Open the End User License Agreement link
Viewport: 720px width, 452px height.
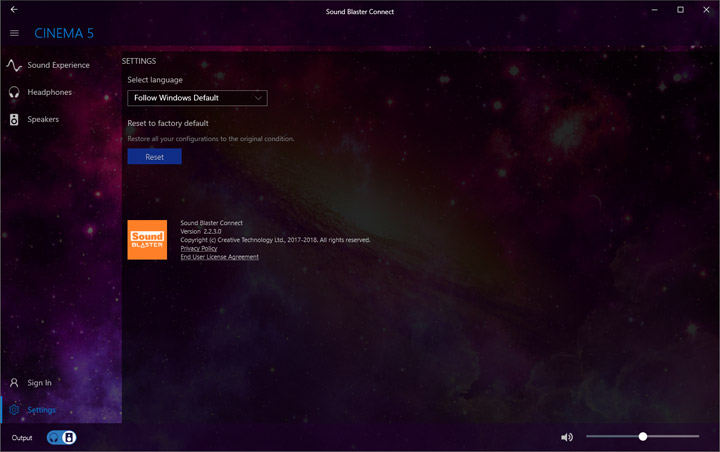point(219,257)
